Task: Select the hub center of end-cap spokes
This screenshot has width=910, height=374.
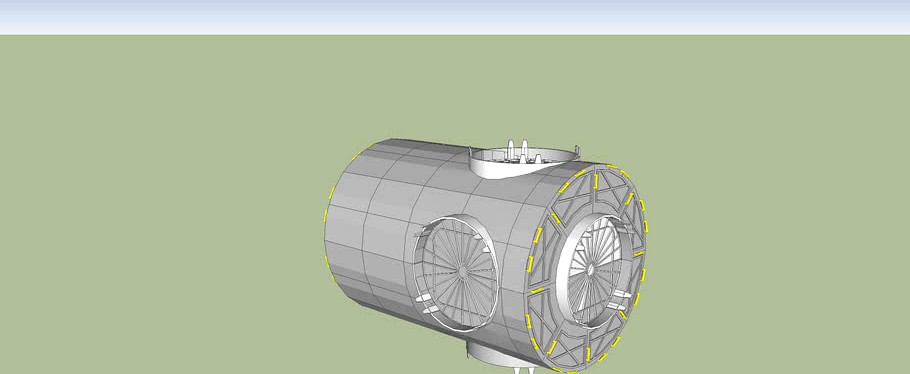Action: coord(590,269)
